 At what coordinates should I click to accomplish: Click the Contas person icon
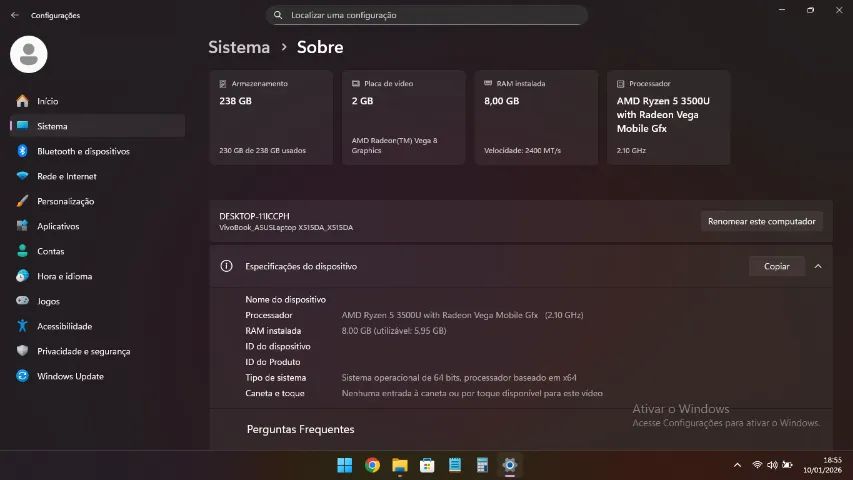coord(22,251)
